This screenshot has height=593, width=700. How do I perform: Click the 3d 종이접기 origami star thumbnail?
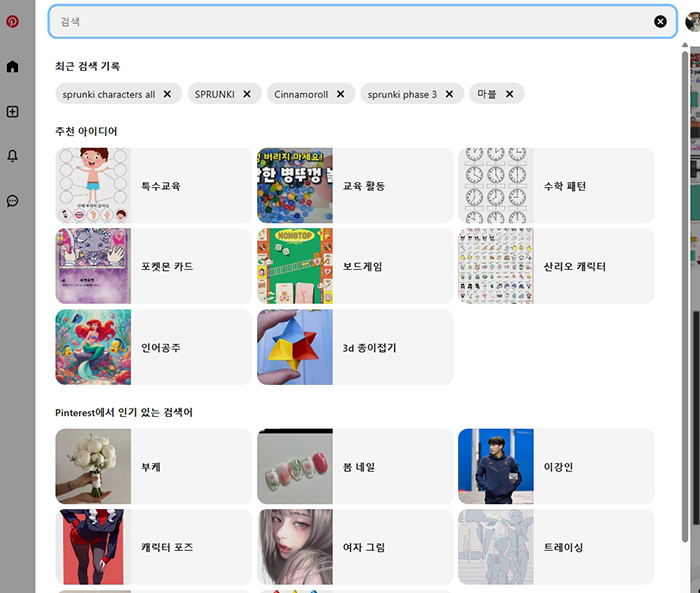[295, 347]
